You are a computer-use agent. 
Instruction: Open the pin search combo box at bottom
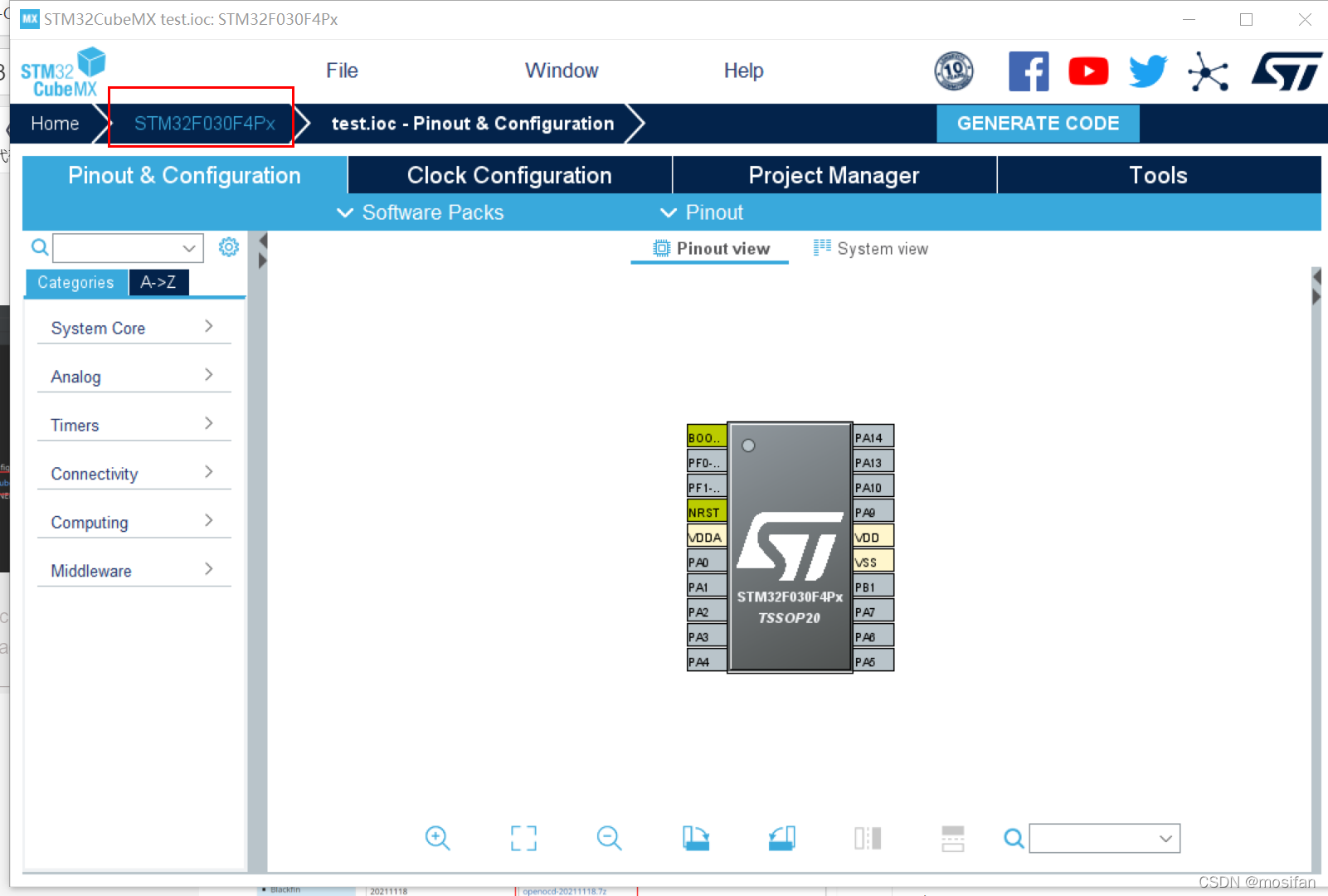pos(1105,838)
